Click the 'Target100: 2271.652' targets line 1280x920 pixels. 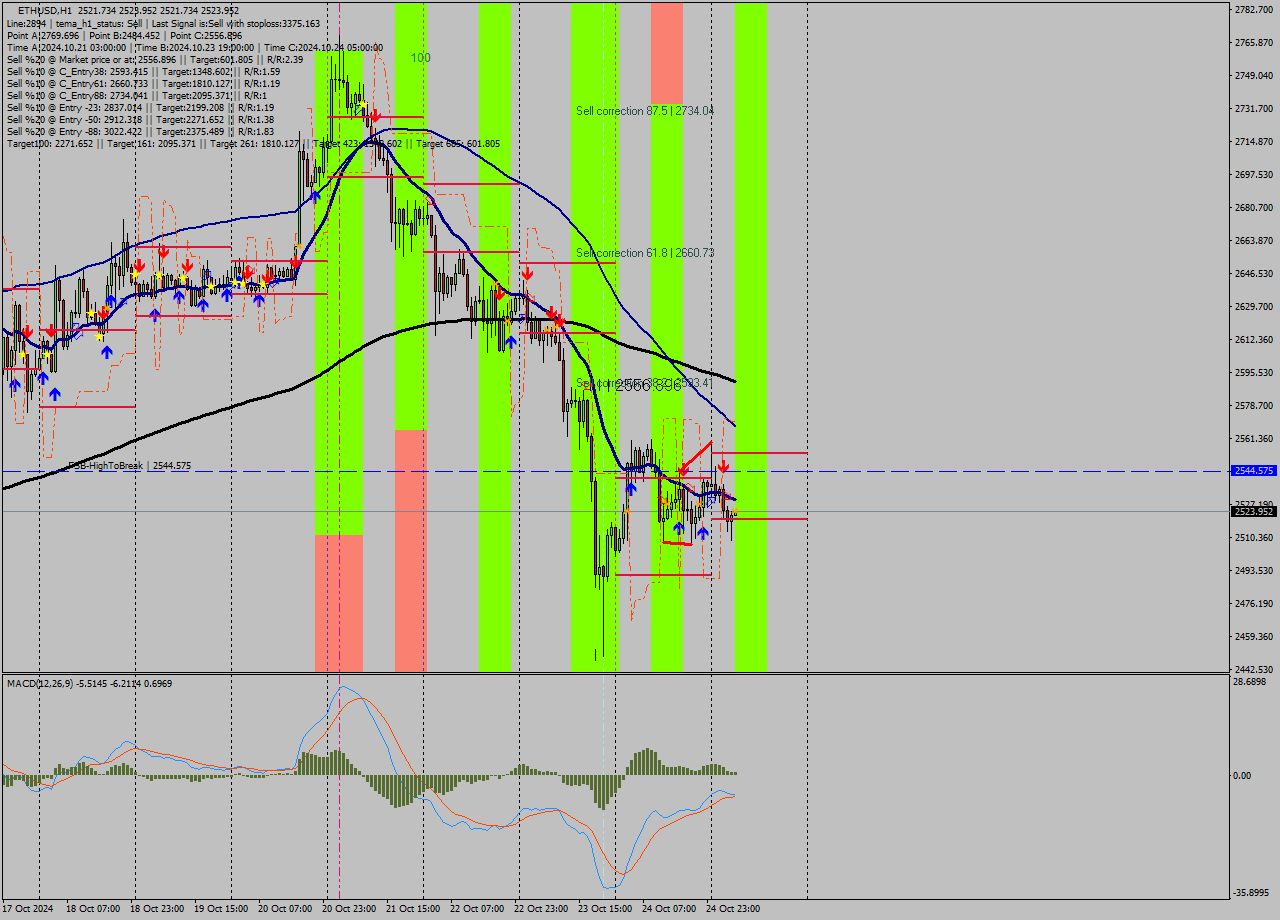click(x=253, y=143)
